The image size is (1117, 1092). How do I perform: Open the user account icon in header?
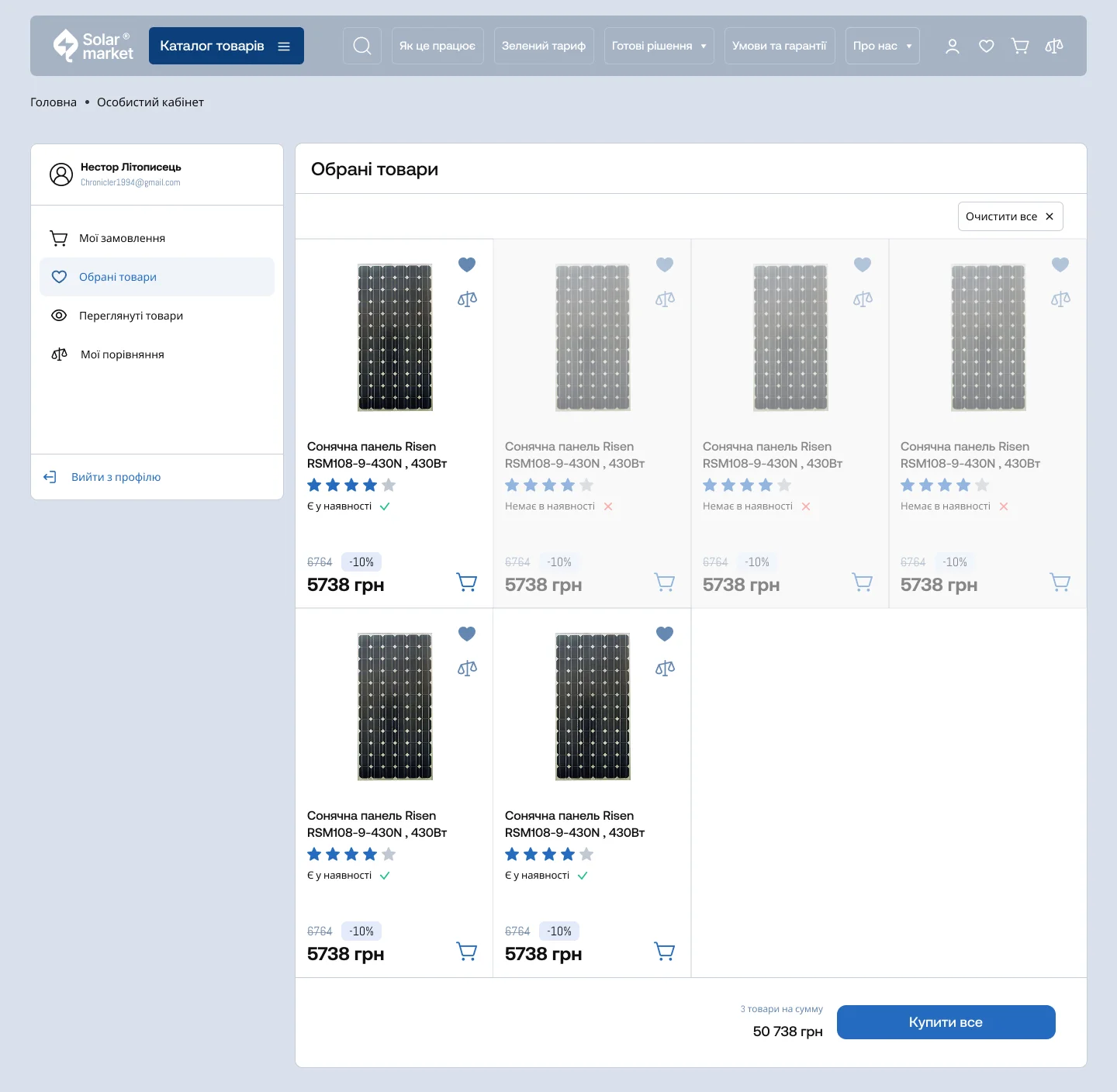(x=953, y=47)
